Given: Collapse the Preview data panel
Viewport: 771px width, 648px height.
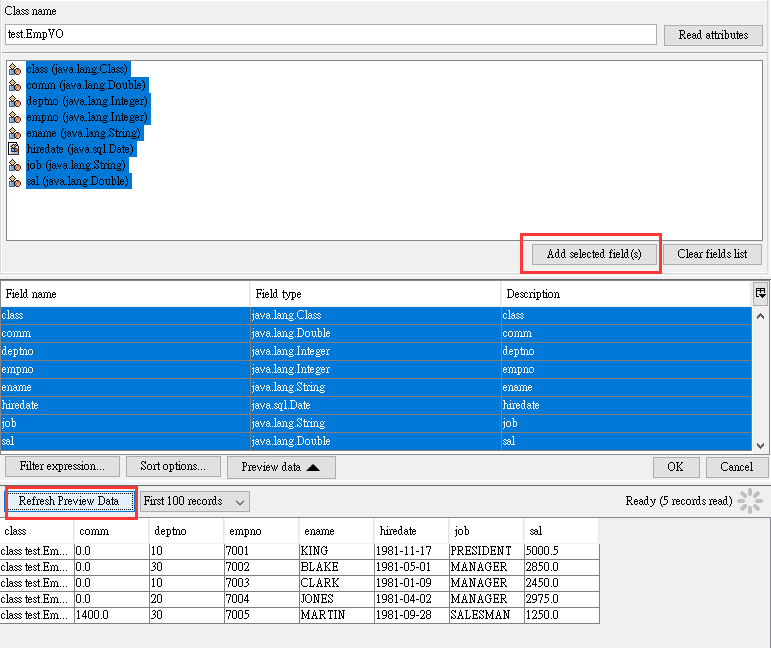Looking at the screenshot, I should (x=281, y=467).
